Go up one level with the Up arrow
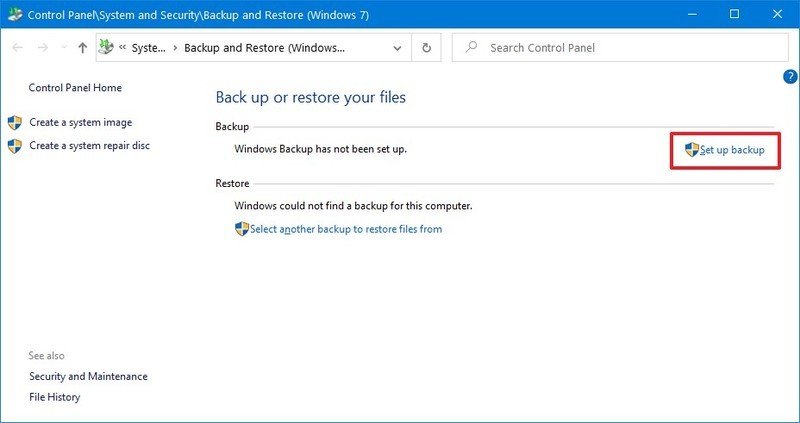 pos(82,48)
